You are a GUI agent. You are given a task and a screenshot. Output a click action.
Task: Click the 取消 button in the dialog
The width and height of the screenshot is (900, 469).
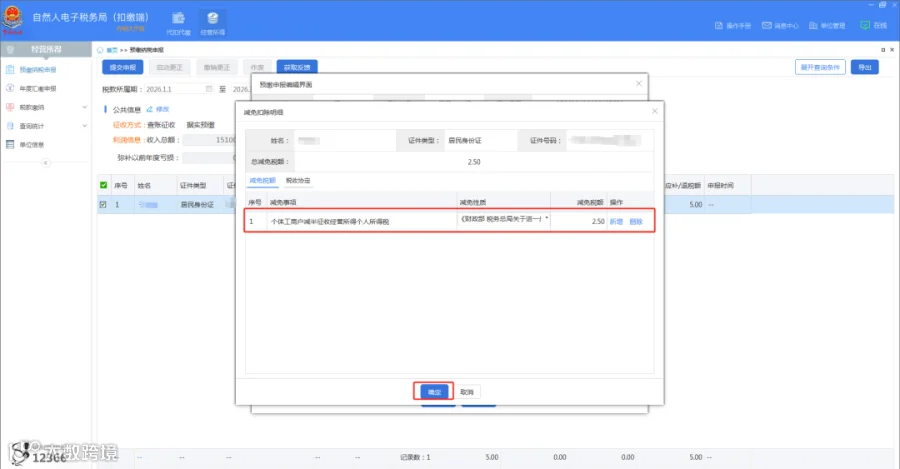[x=467, y=392]
